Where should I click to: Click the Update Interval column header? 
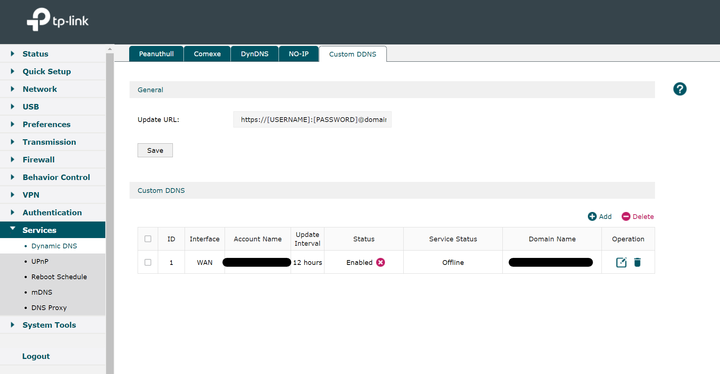[308, 239]
